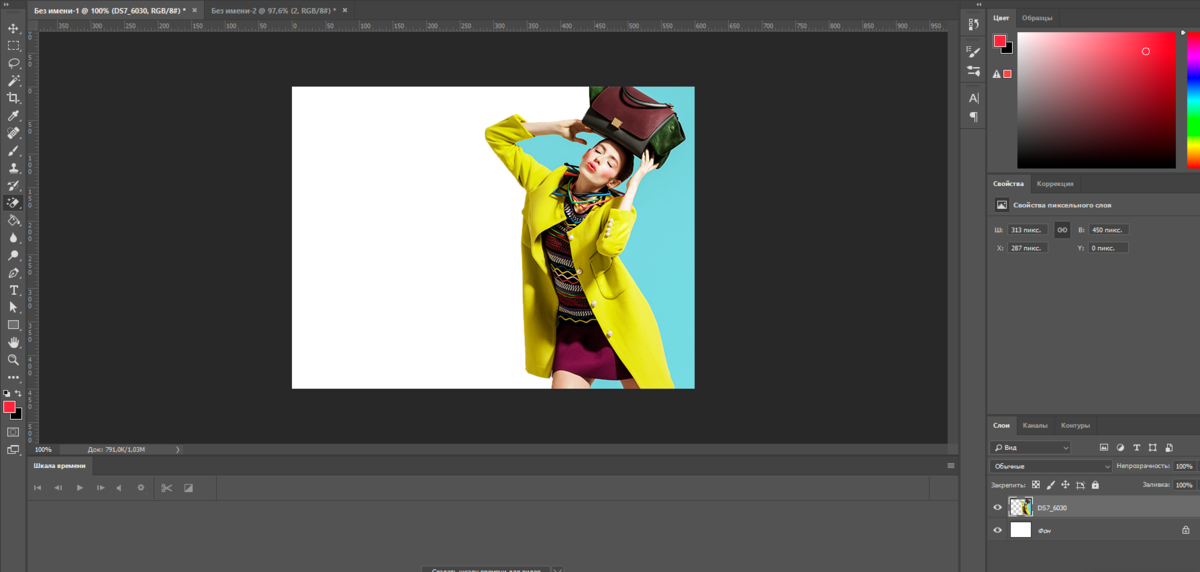The width and height of the screenshot is (1200, 572).
Task: Pick a color in the color field
Action: click(1097, 100)
